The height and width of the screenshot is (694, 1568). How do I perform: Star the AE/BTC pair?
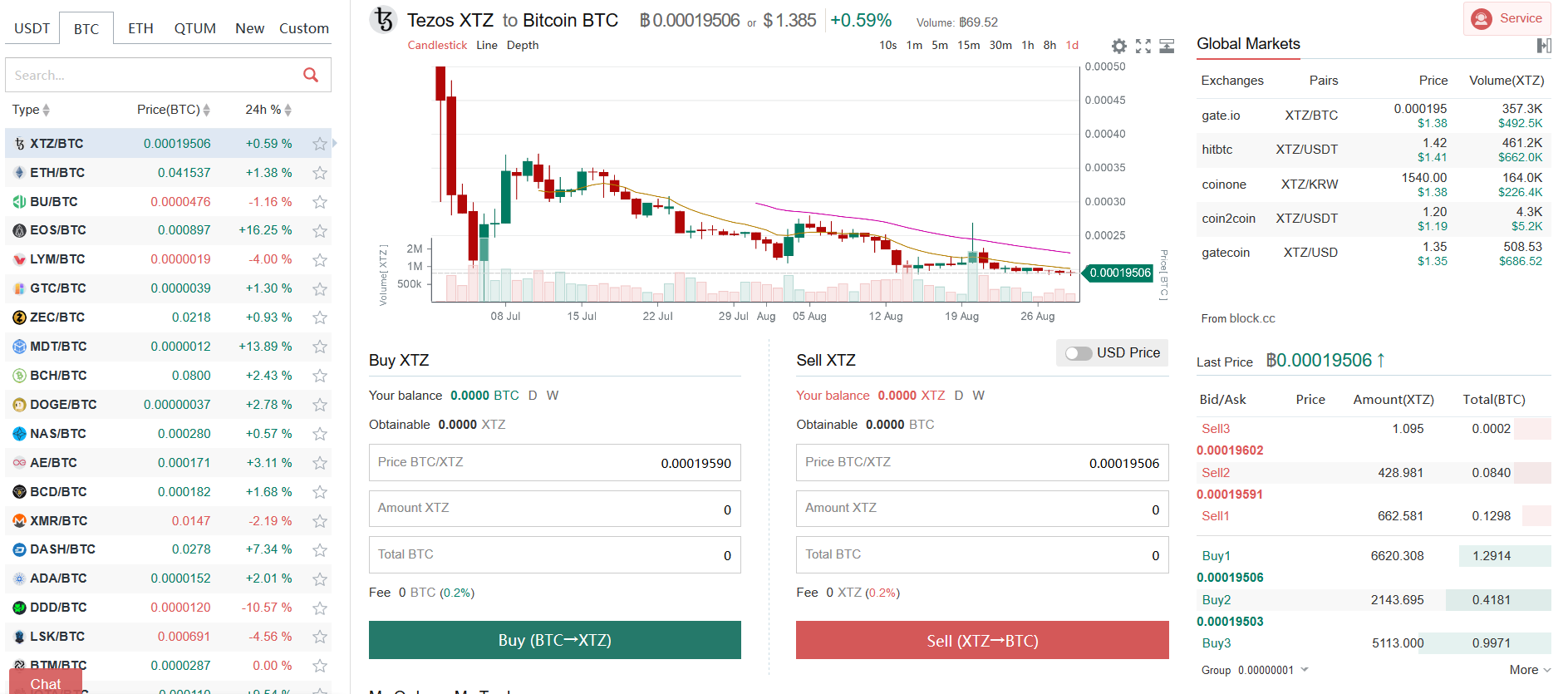tap(320, 463)
